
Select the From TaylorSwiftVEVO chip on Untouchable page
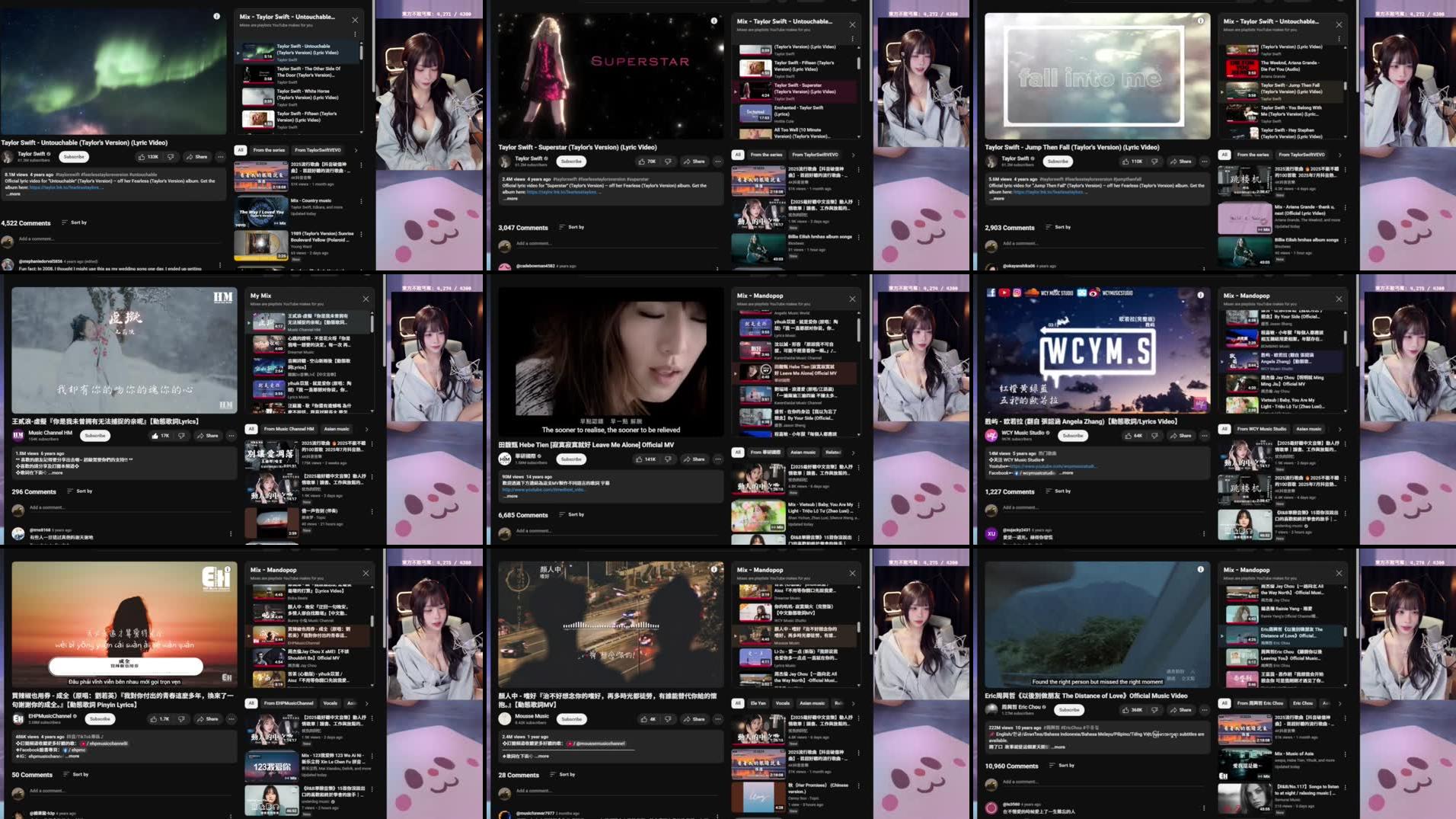(318, 150)
